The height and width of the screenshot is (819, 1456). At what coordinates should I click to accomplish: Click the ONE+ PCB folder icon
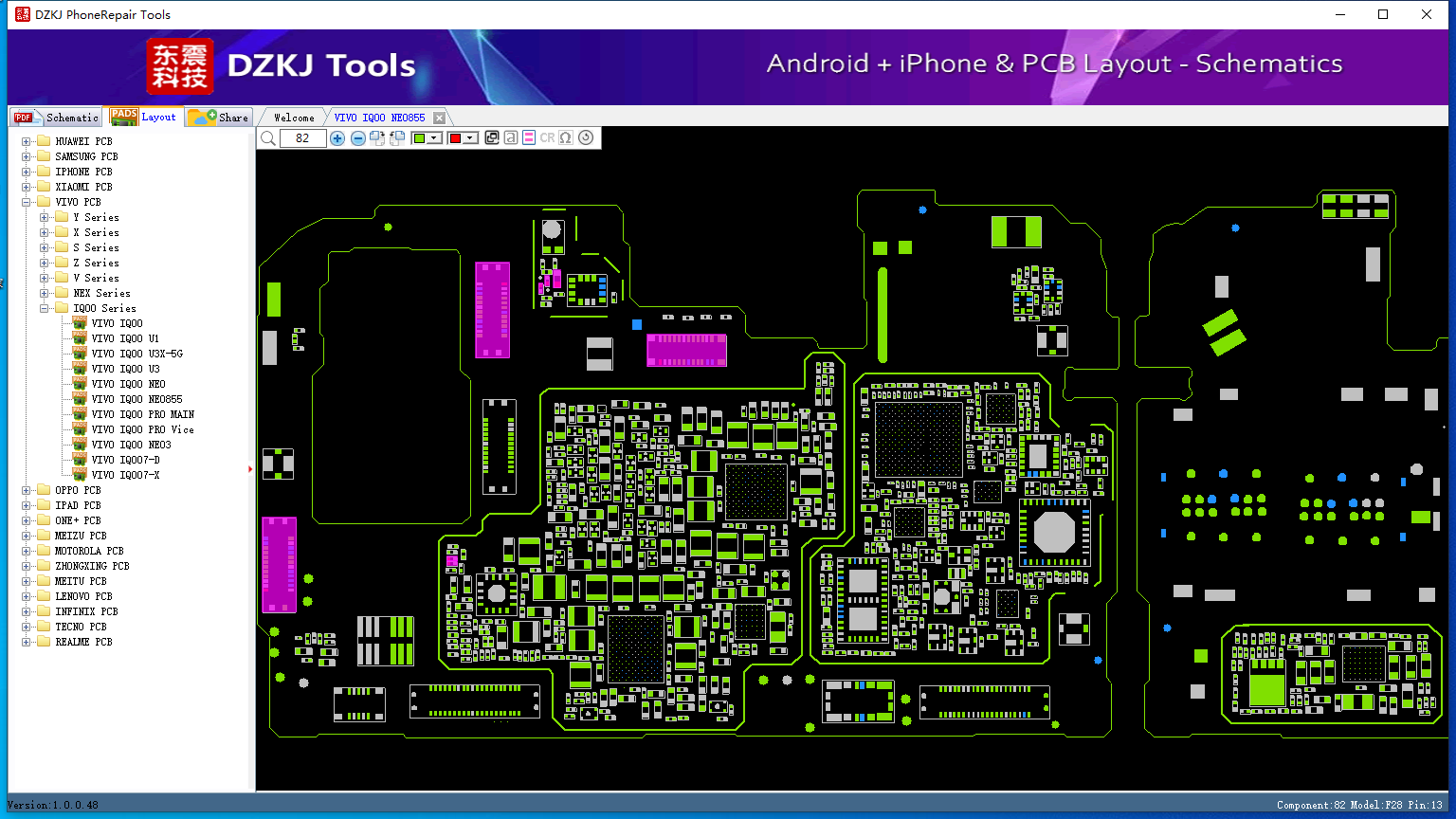43,520
